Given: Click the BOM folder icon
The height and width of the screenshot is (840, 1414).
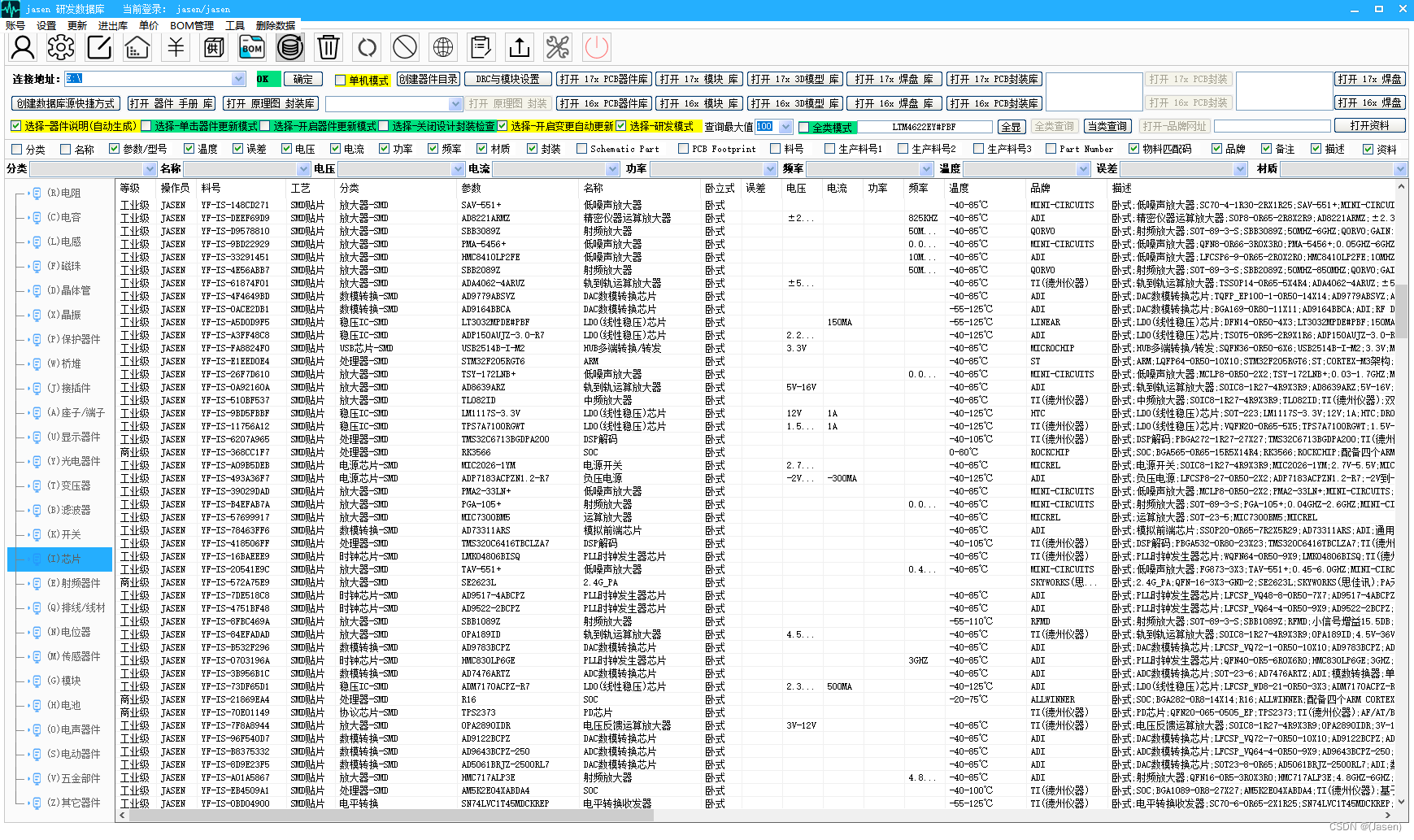Looking at the screenshot, I should [x=252, y=47].
